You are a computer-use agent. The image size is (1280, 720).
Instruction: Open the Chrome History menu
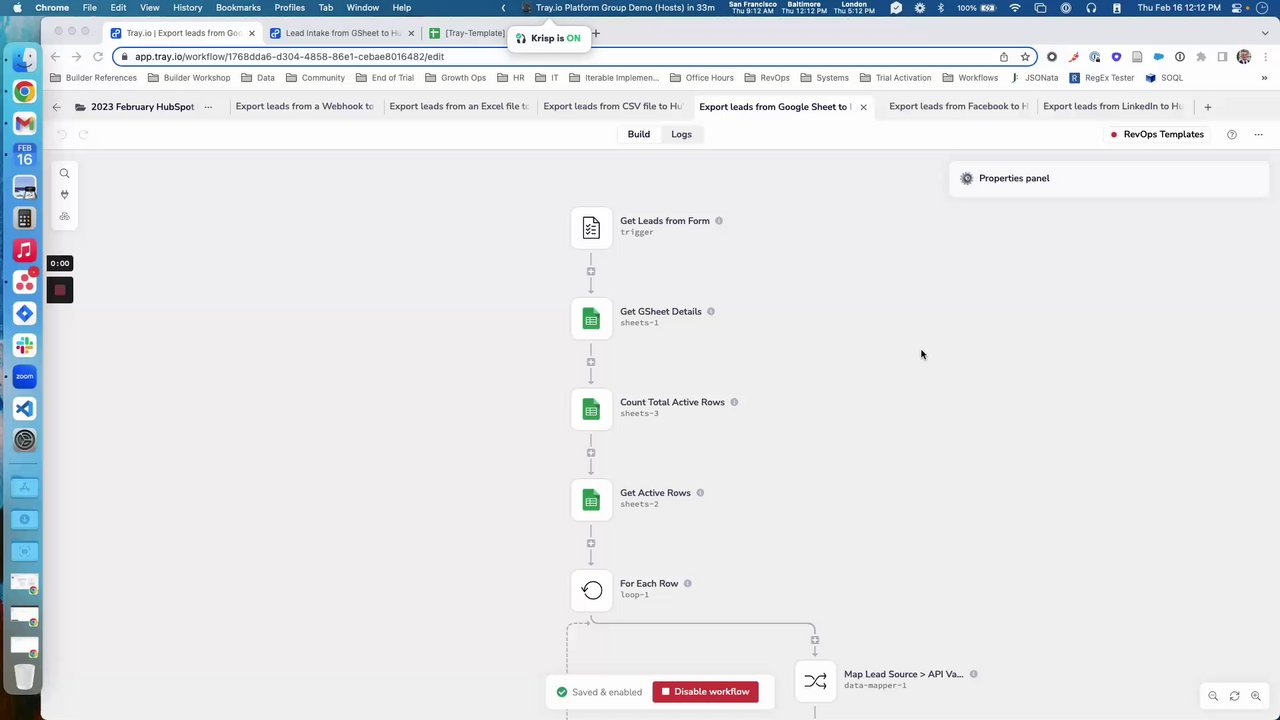pyautogui.click(x=187, y=7)
